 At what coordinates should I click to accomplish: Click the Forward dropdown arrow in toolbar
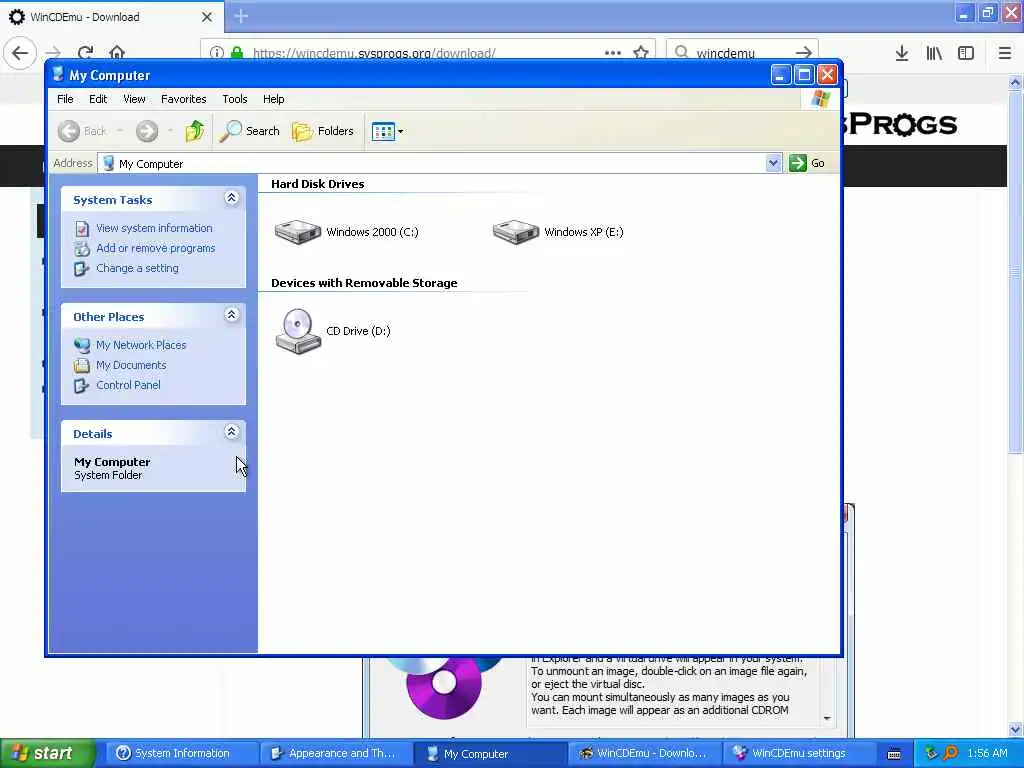coord(170,131)
